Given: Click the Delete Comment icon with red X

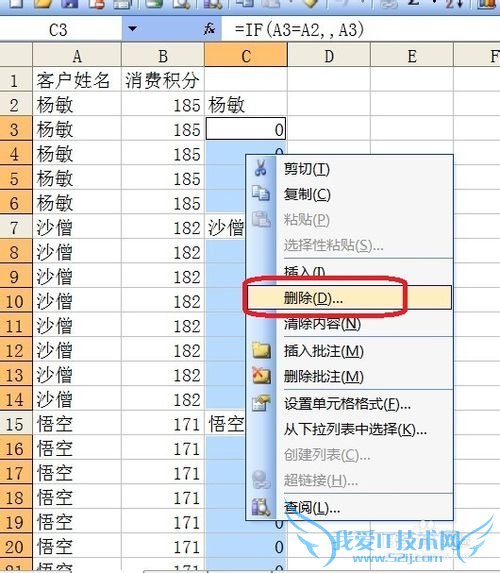Looking at the screenshot, I should coord(261,376).
